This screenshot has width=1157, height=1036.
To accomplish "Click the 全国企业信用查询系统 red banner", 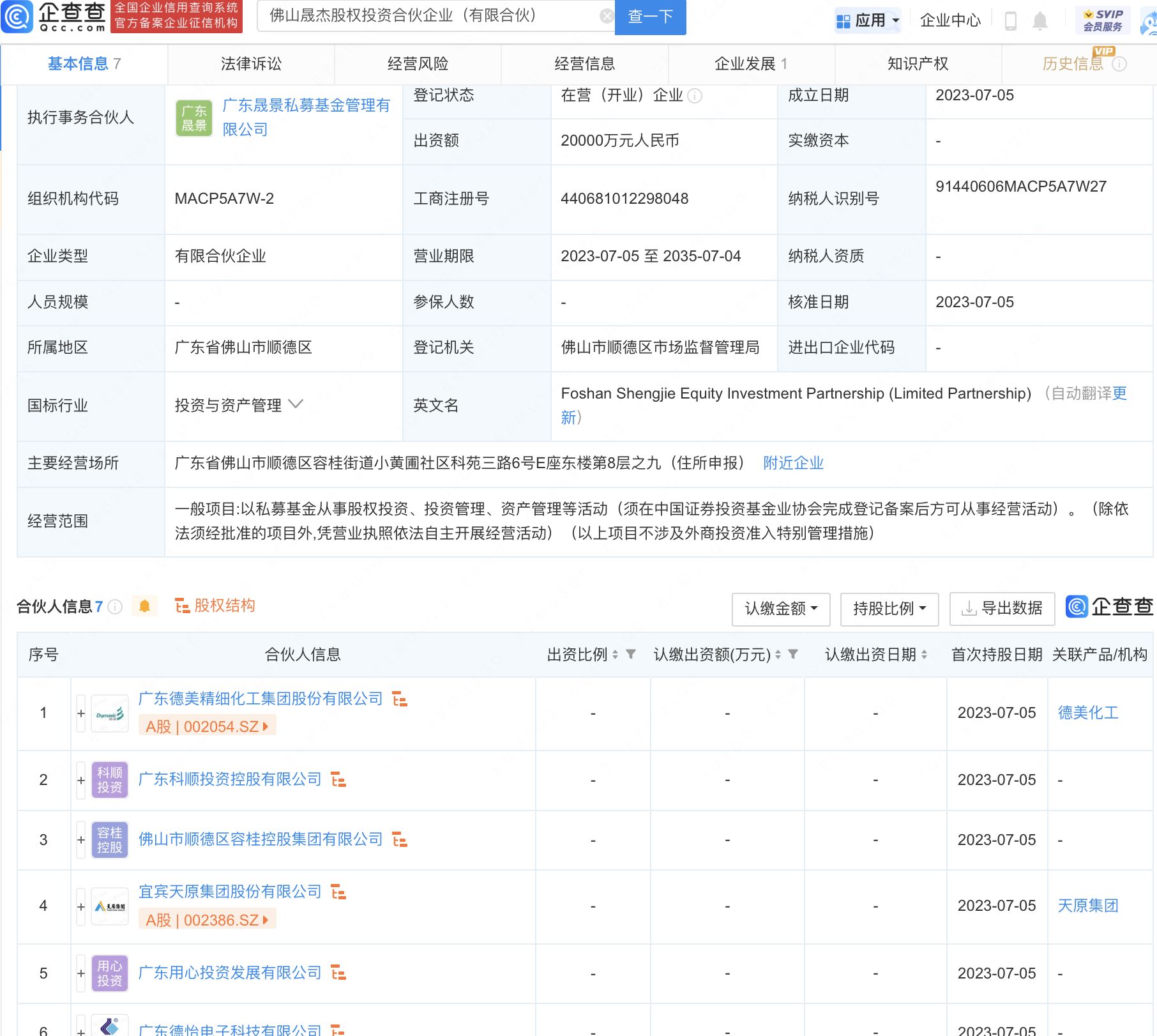I will [x=176, y=16].
